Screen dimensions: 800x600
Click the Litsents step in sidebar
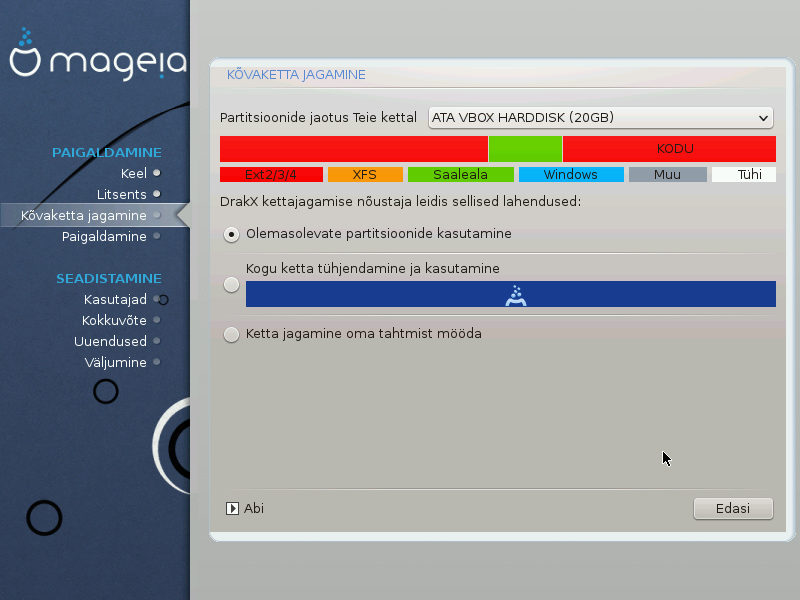(121, 194)
